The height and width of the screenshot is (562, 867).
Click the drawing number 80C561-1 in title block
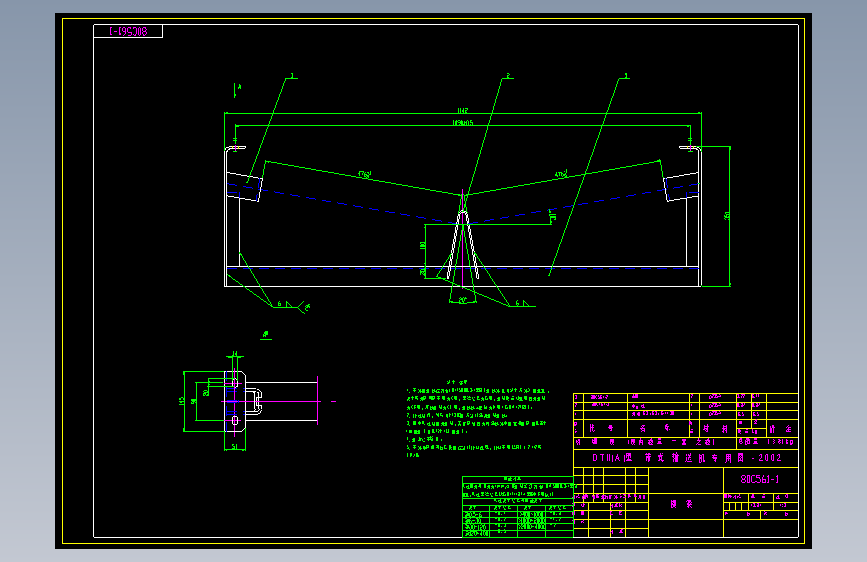tap(760, 479)
